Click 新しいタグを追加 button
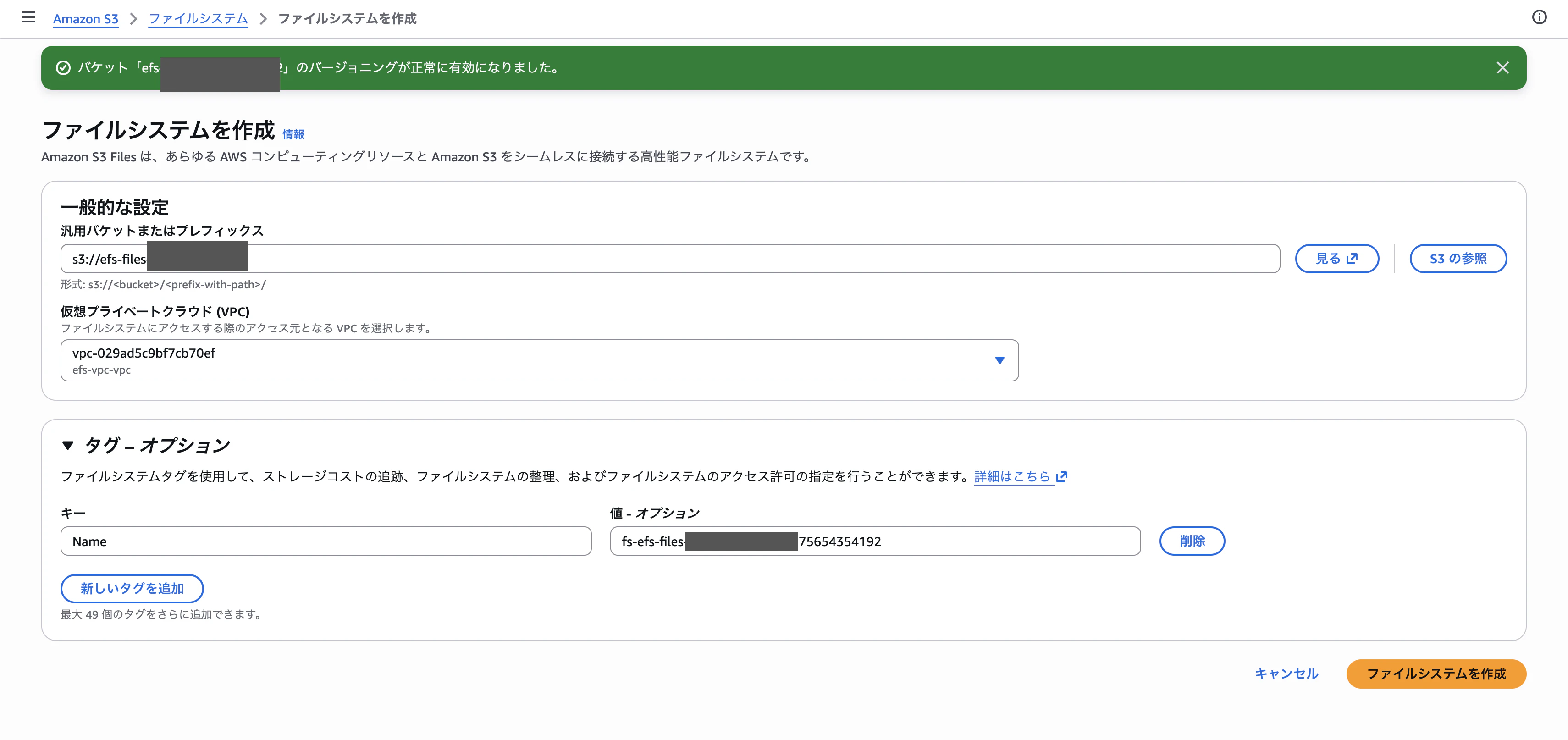 [x=132, y=589]
